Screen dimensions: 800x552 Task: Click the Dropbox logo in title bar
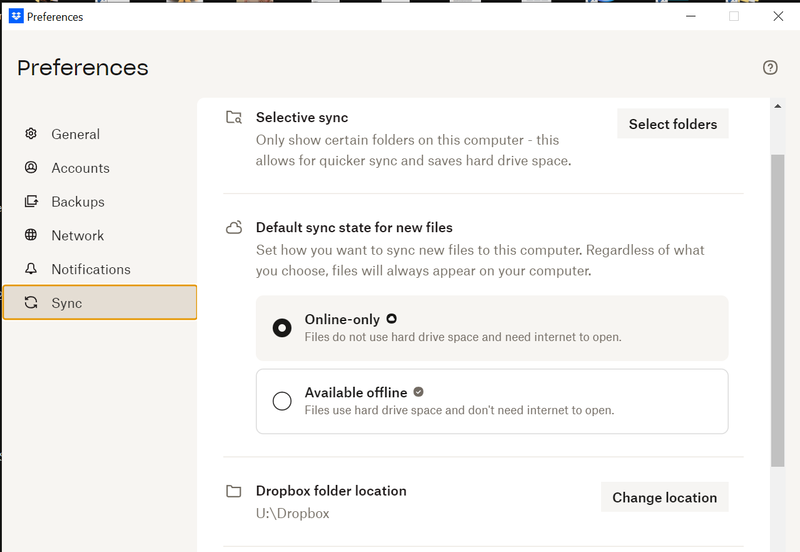(x=16, y=16)
